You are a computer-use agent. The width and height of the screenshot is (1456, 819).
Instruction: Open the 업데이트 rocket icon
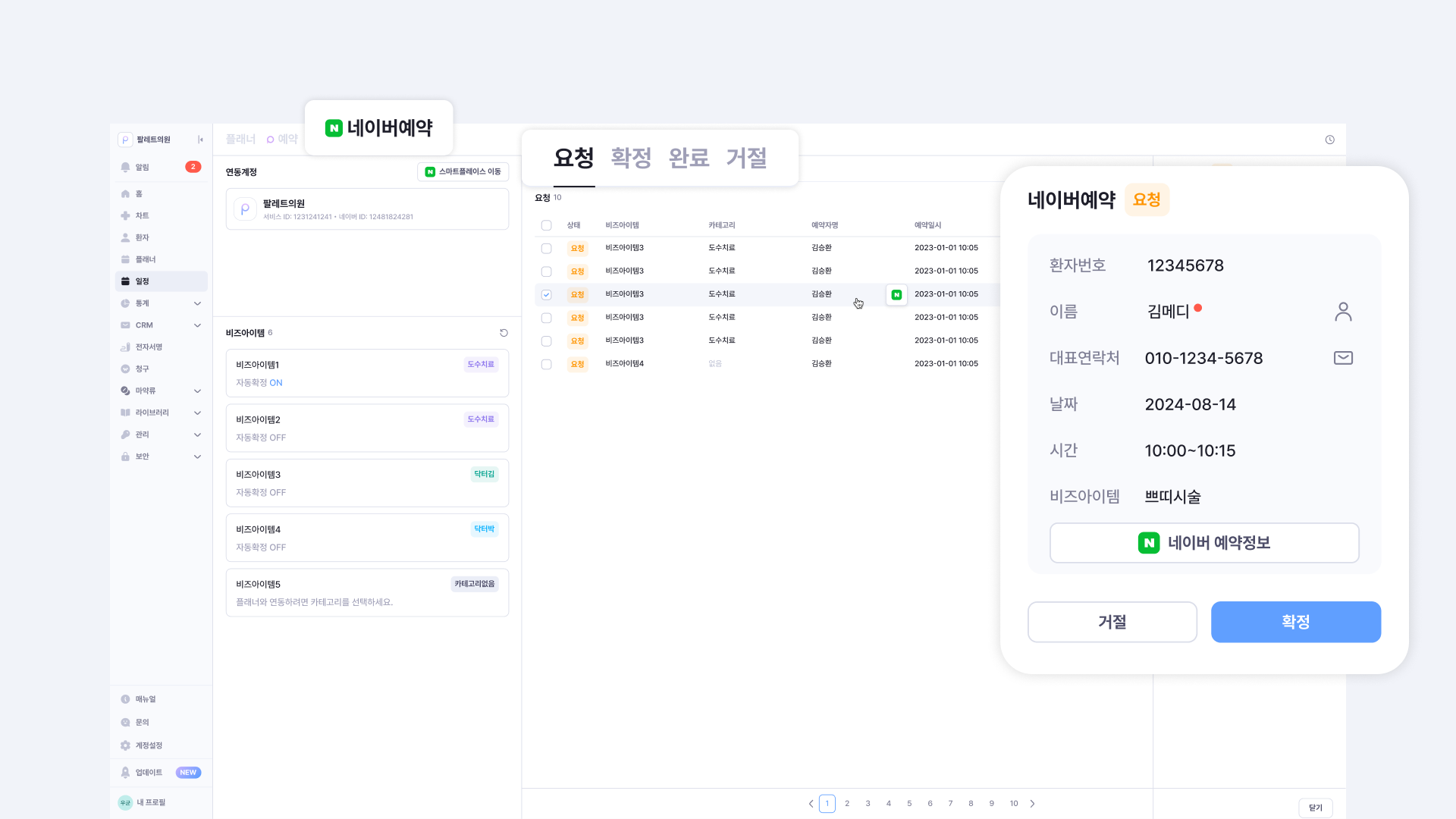click(125, 773)
